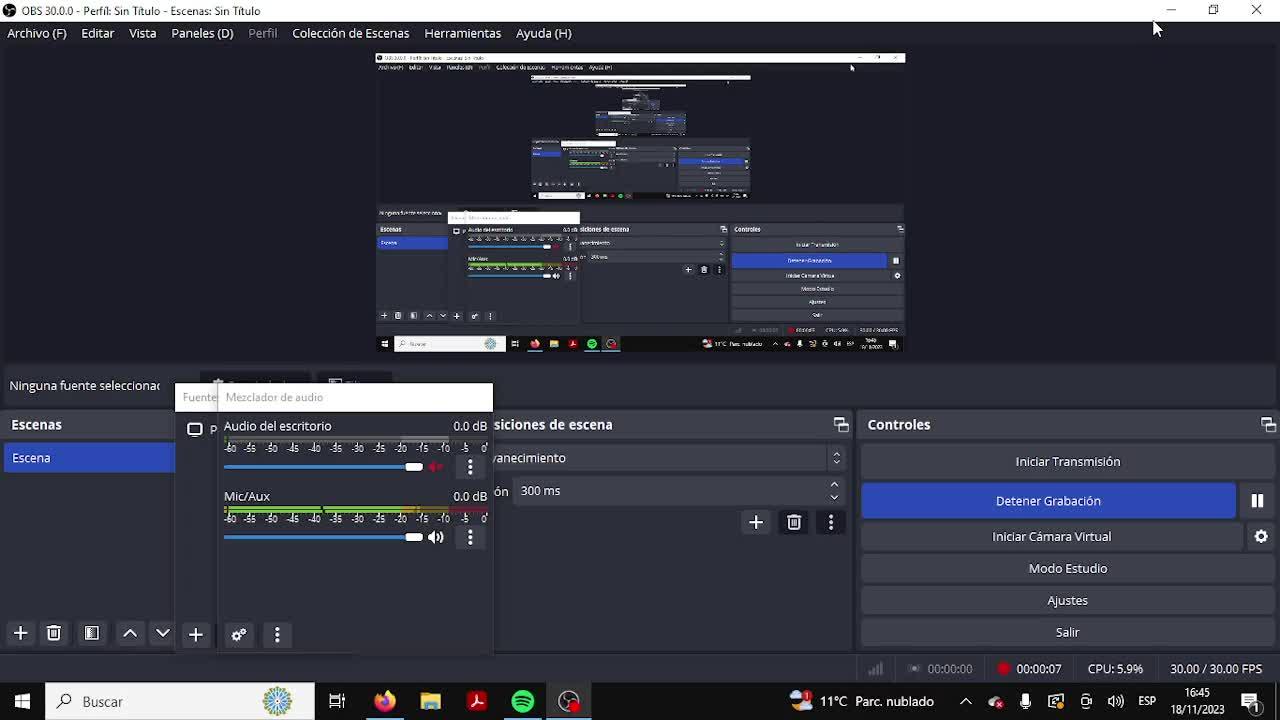Open Adobe Acrobat from the taskbar

[x=477, y=701]
